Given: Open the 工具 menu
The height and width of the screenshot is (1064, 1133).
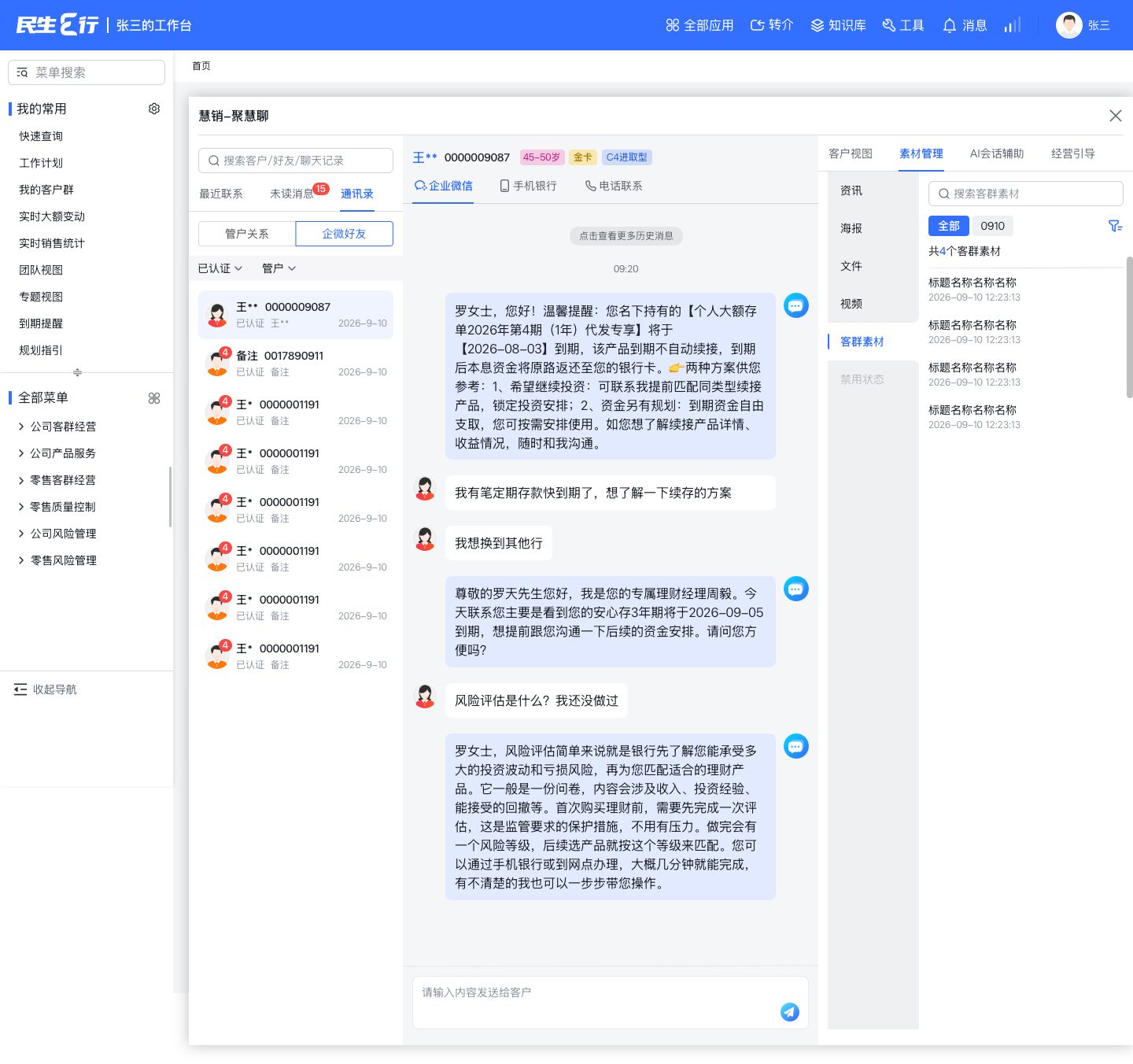Looking at the screenshot, I should click(903, 25).
